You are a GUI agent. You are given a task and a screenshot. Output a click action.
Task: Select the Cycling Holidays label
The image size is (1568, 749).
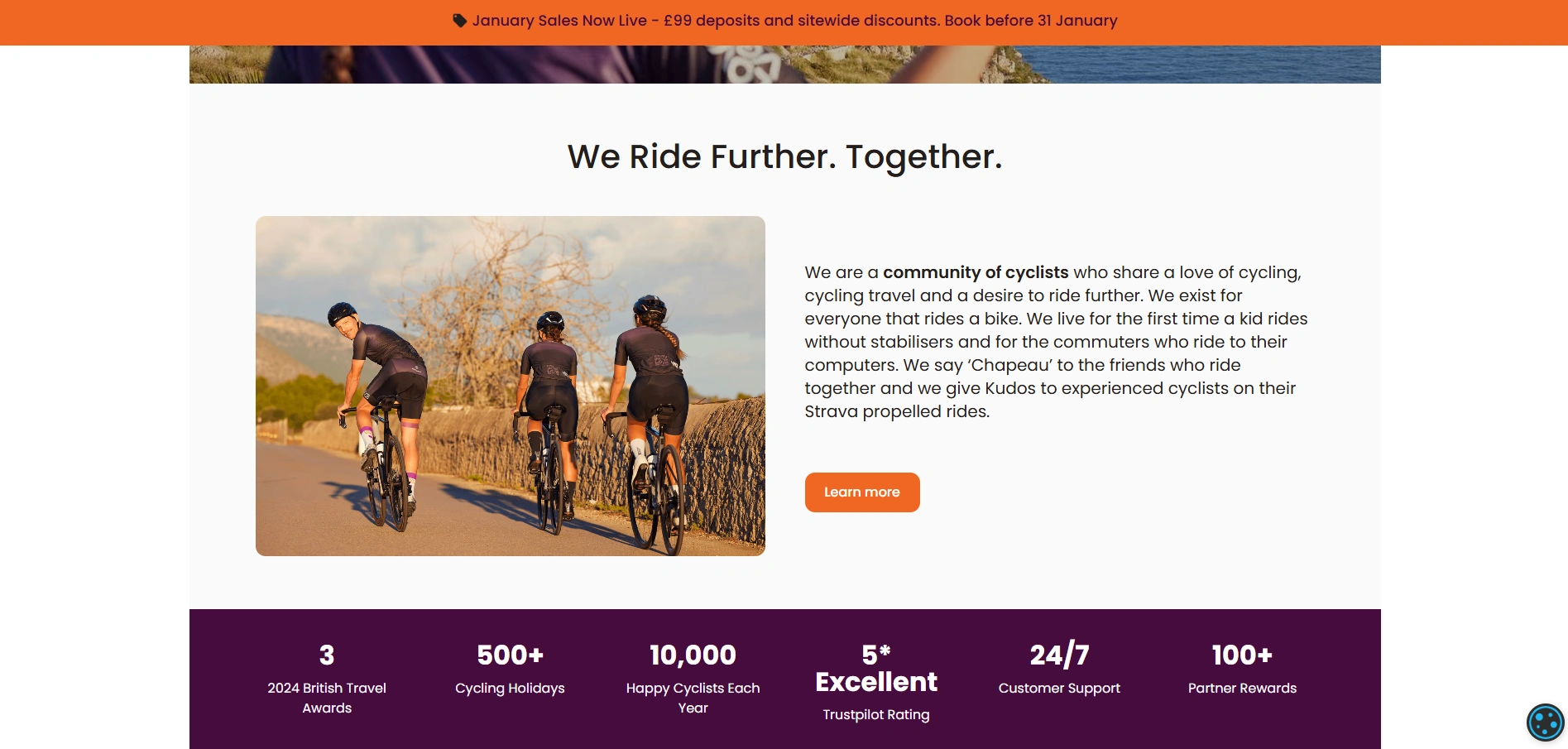pyautogui.click(x=510, y=688)
